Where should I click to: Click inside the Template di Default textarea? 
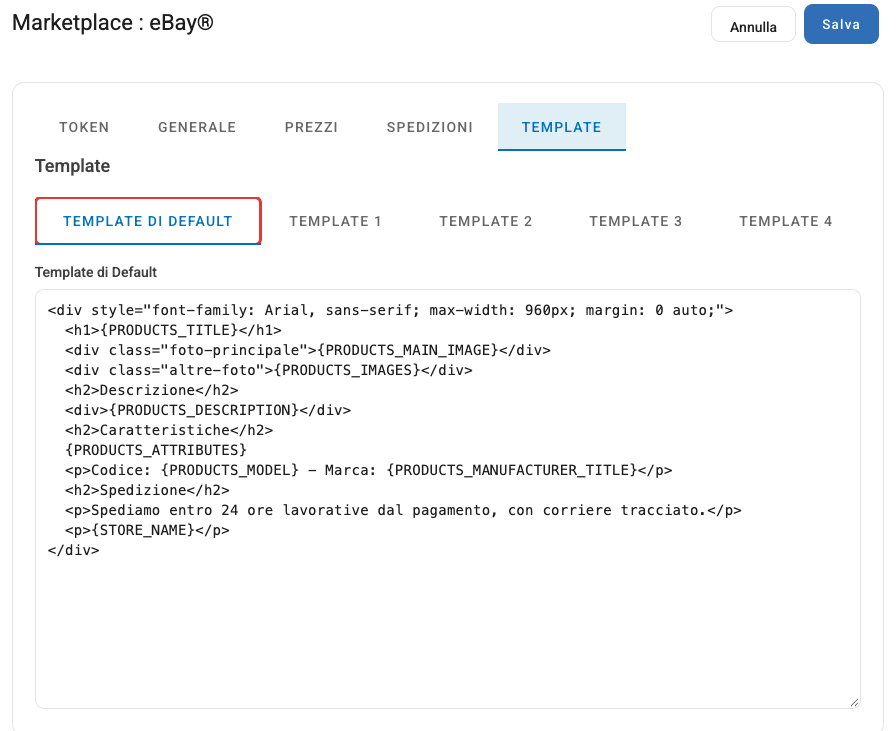coord(448,499)
